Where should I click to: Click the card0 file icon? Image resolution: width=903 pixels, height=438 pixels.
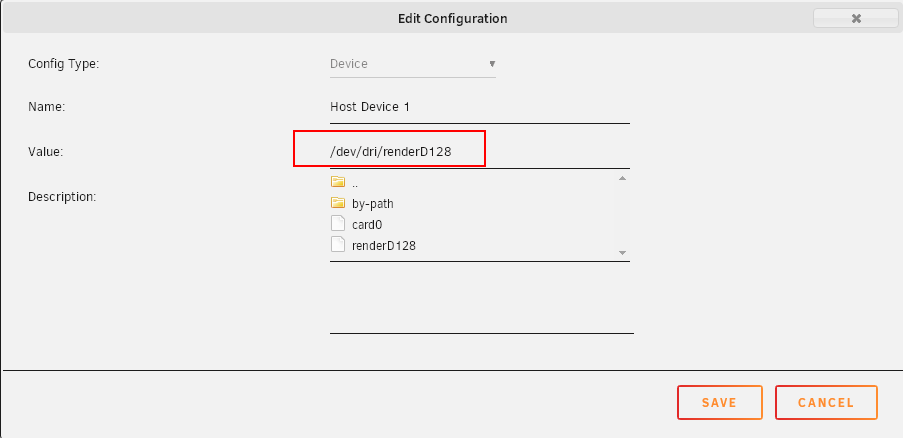(x=338, y=224)
